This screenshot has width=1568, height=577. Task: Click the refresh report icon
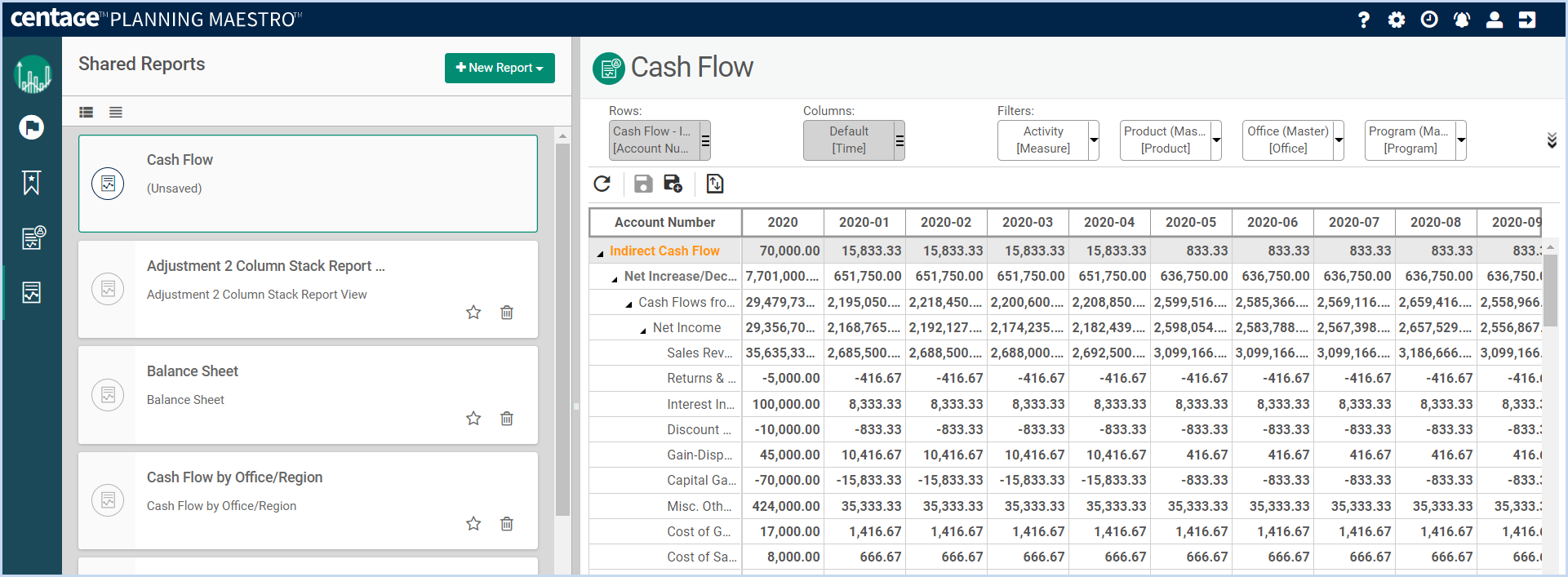[602, 184]
